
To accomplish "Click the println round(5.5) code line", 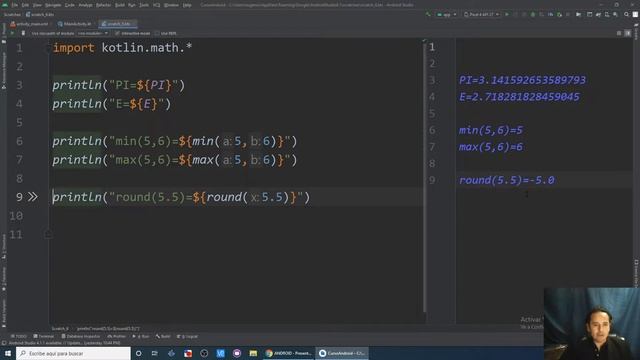I will (181, 197).
